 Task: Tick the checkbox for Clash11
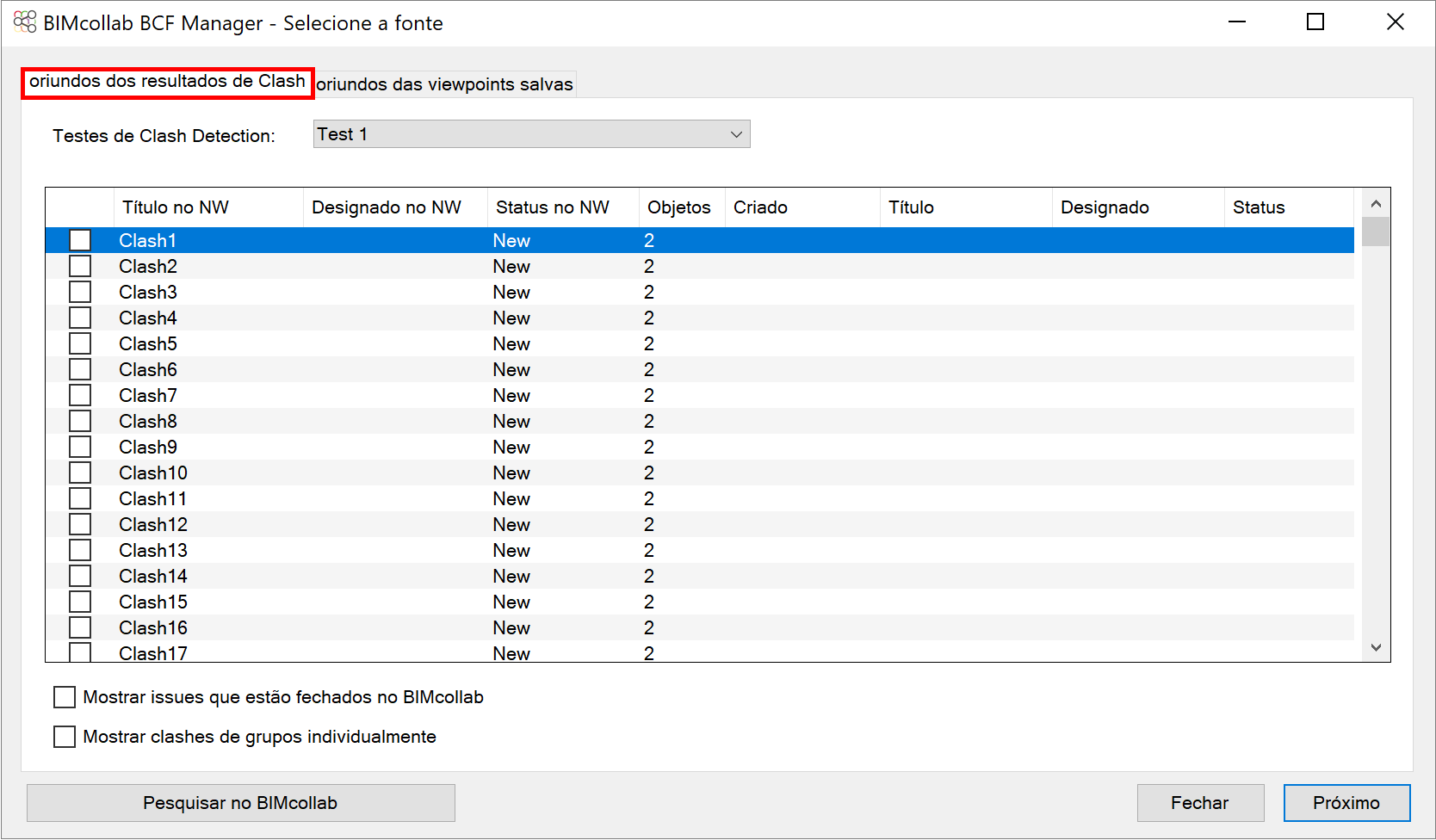80,498
